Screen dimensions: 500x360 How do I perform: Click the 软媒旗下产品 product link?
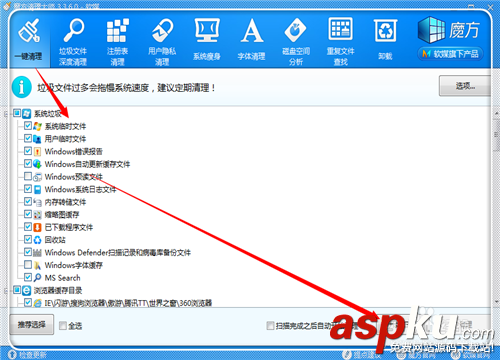450,54
